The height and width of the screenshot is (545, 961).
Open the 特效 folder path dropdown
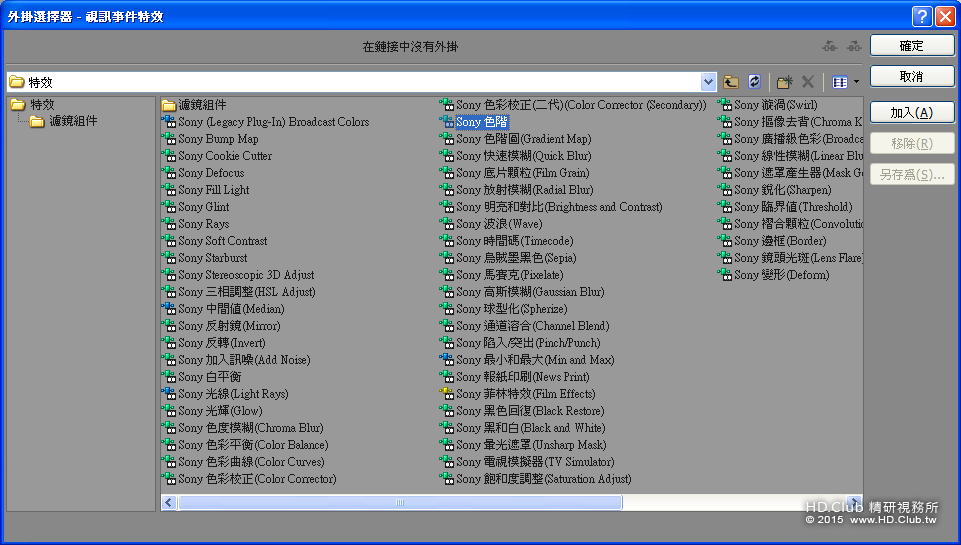(x=708, y=82)
